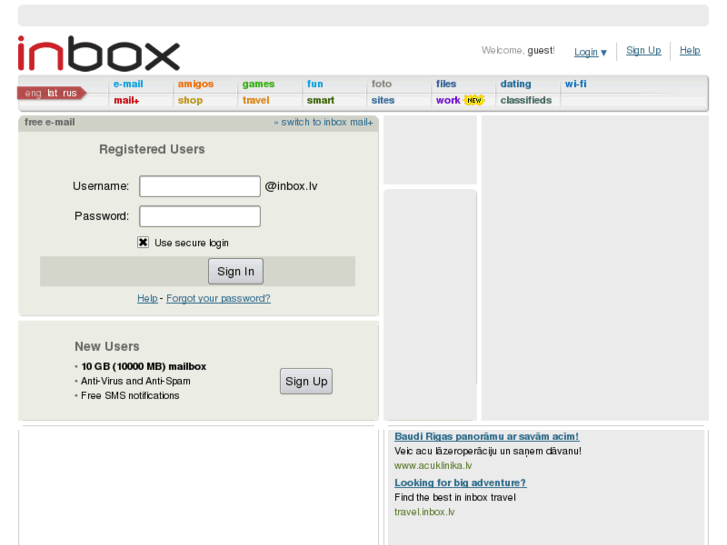Open the dating section

516,84
